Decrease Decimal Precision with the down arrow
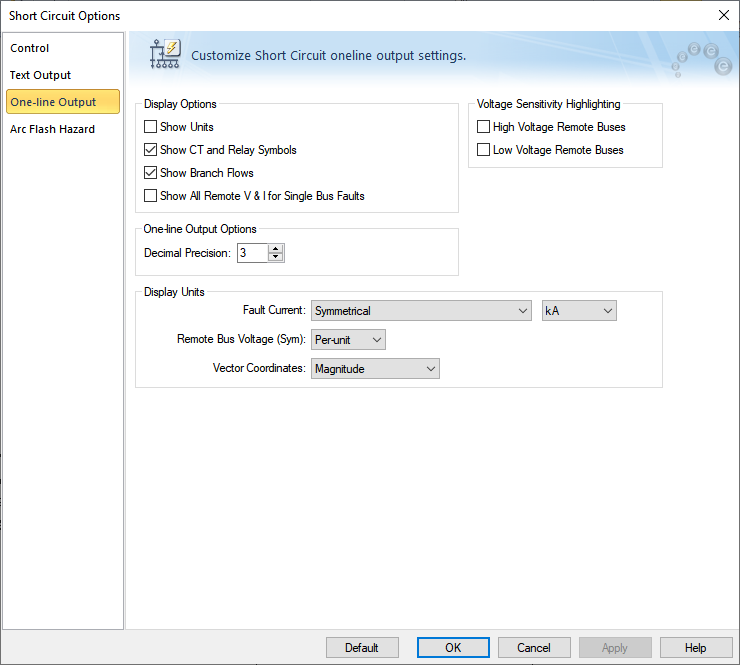The image size is (740, 665). 276,257
